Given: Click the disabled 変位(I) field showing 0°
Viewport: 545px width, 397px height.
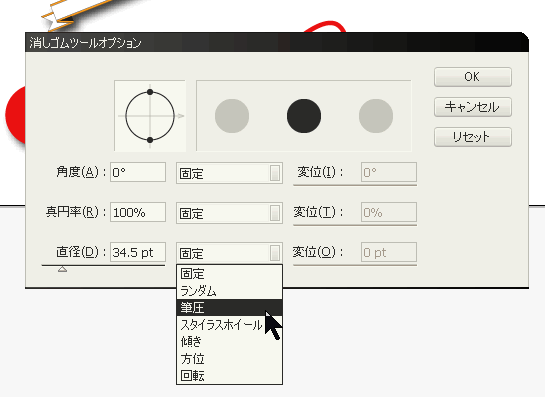Looking at the screenshot, I should pos(389,172).
